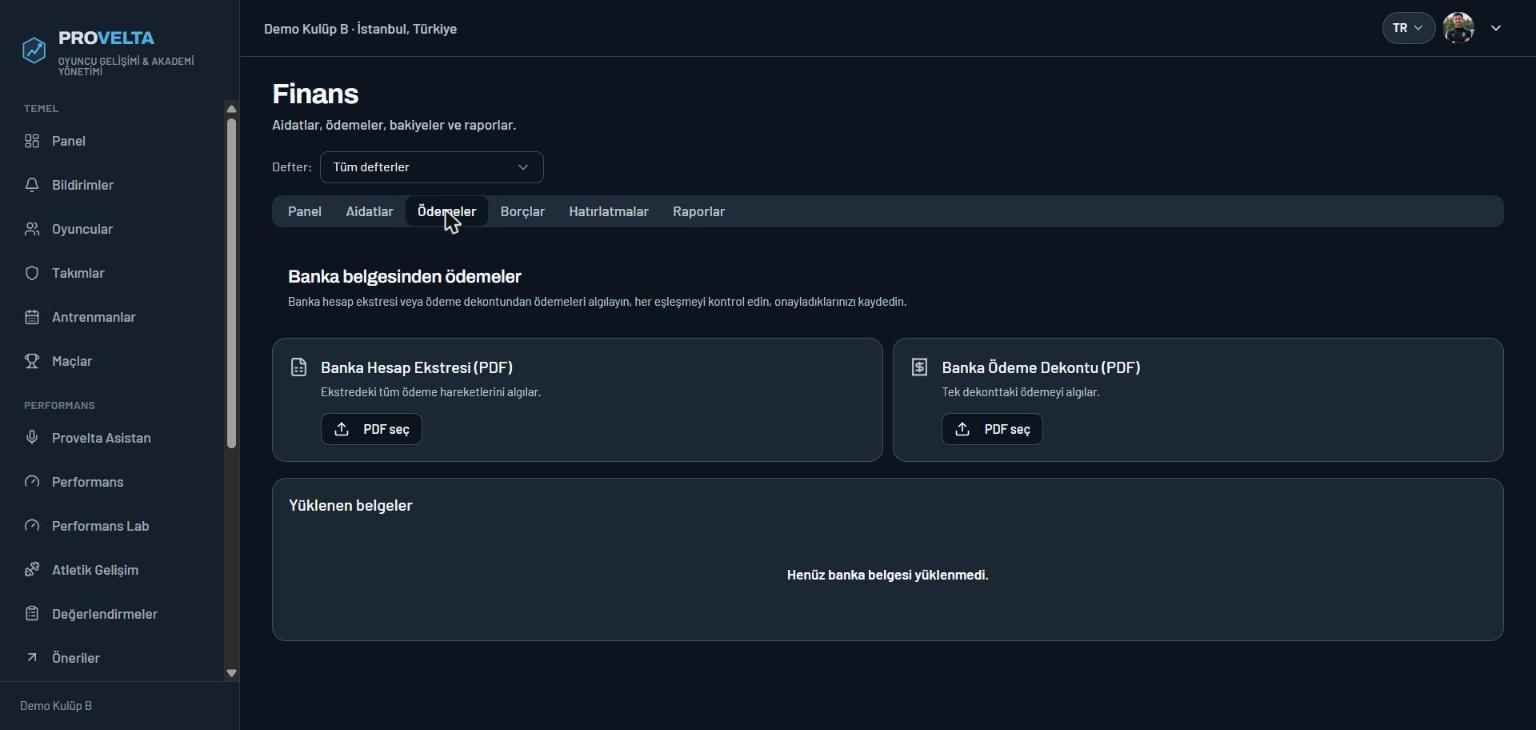Image resolution: width=1536 pixels, height=730 pixels.
Task: Click the 'Henüz banka belgesi yüklenmedi.' message
Action: [x=888, y=575]
